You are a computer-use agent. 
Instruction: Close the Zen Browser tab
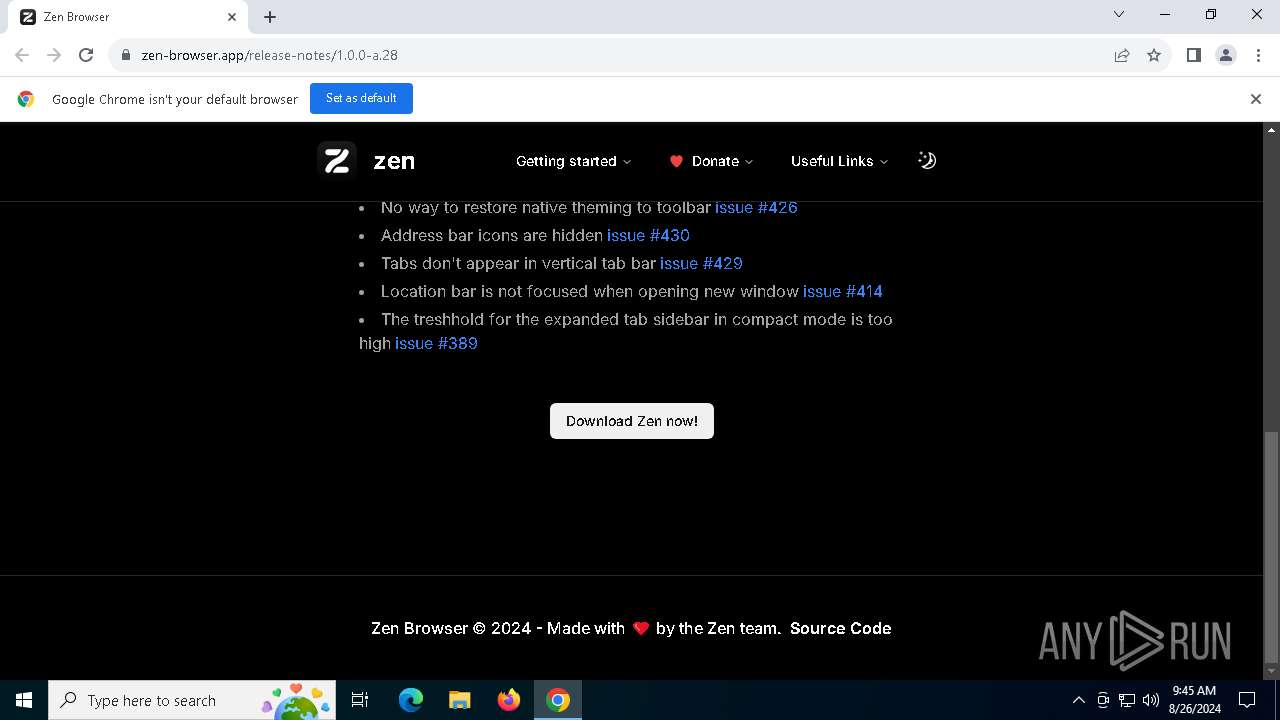click(232, 17)
